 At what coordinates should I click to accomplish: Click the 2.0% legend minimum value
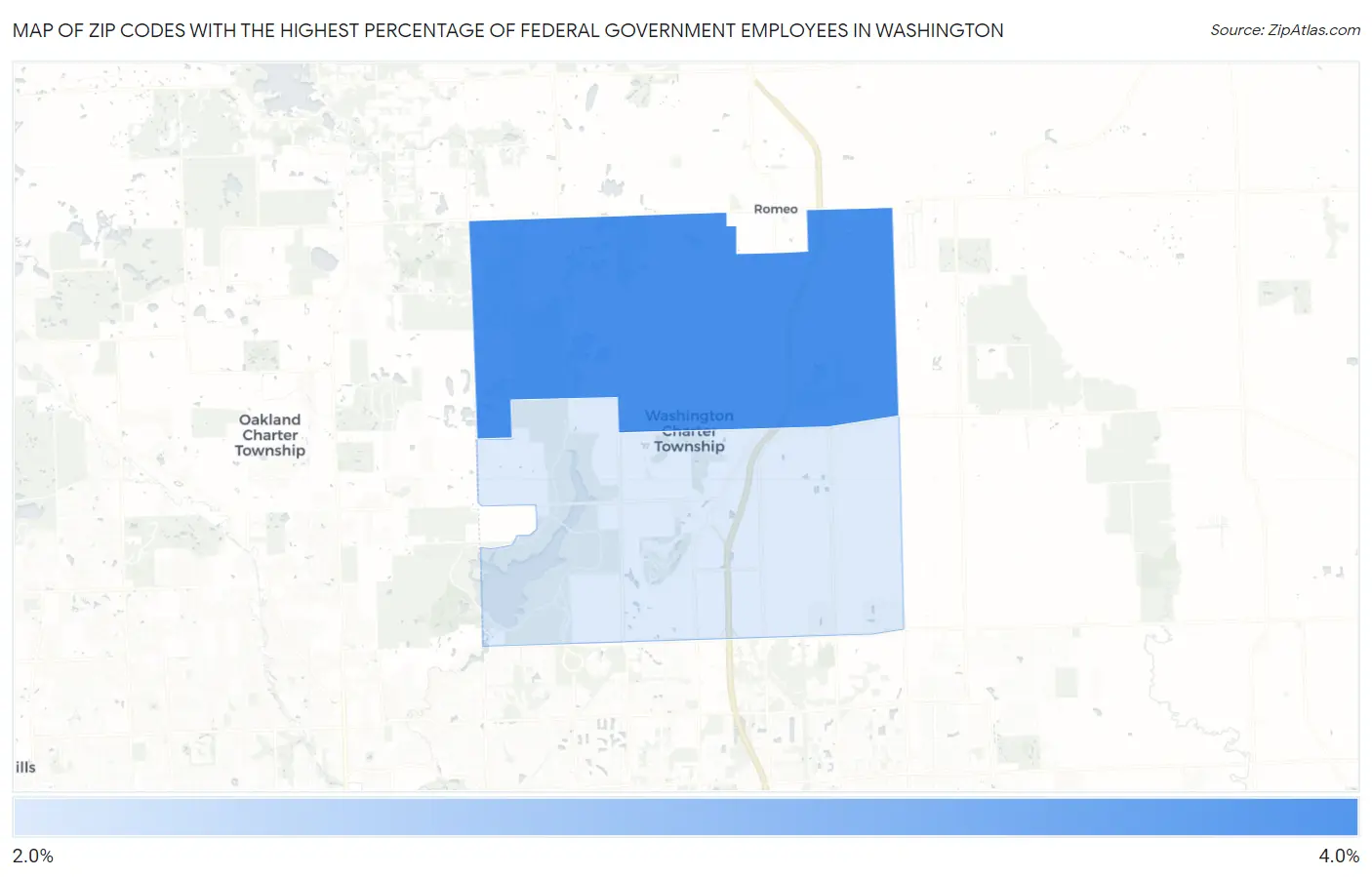33,856
